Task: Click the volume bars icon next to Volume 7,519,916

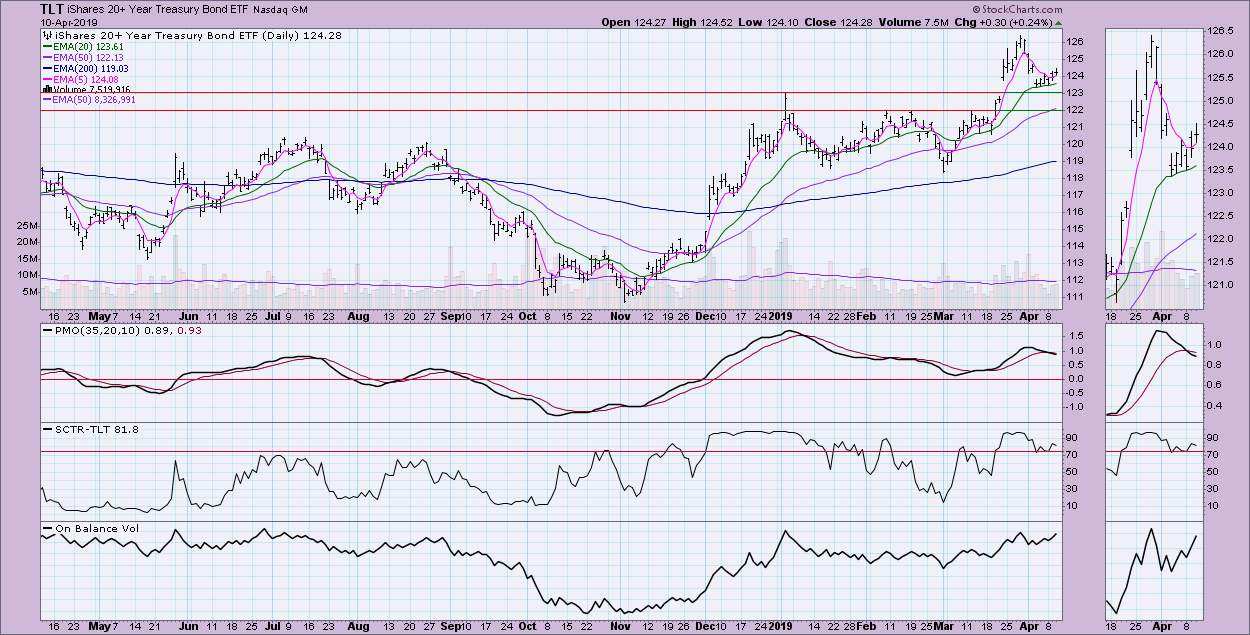Action: (46, 89)
